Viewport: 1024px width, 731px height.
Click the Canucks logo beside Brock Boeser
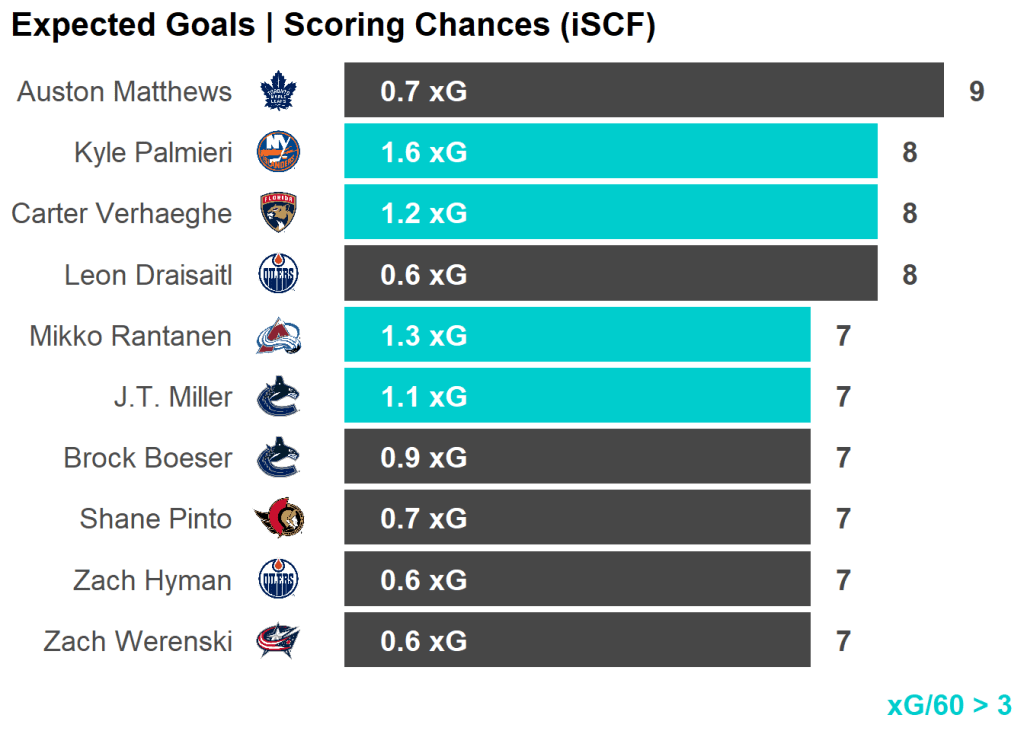tap(279, 458)
